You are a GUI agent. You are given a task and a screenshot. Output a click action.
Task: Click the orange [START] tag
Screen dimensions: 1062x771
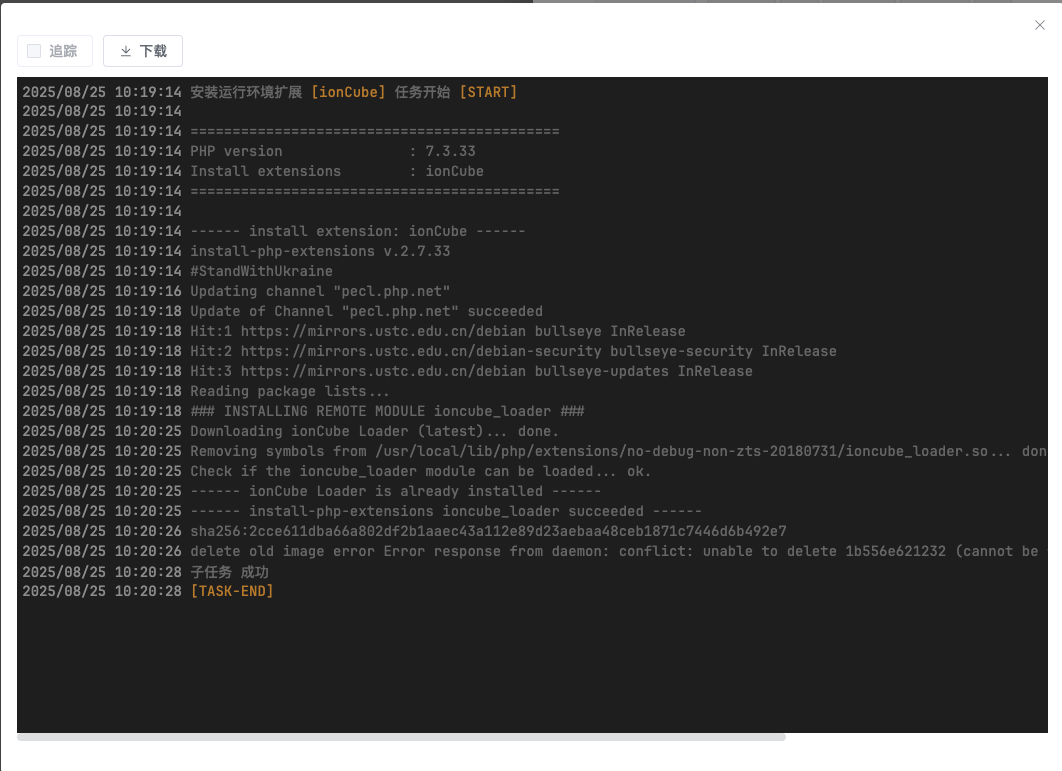(488, 92)
